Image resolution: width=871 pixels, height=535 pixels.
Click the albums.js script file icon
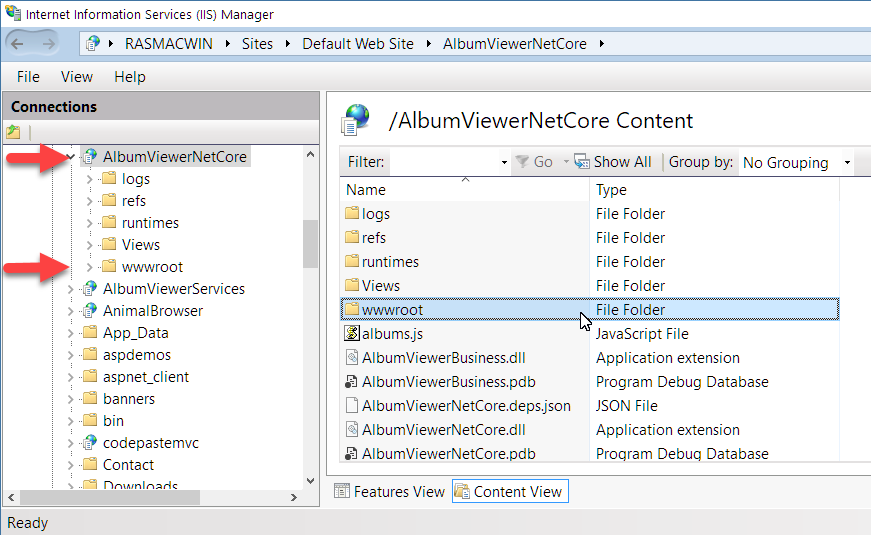[352, 333]
